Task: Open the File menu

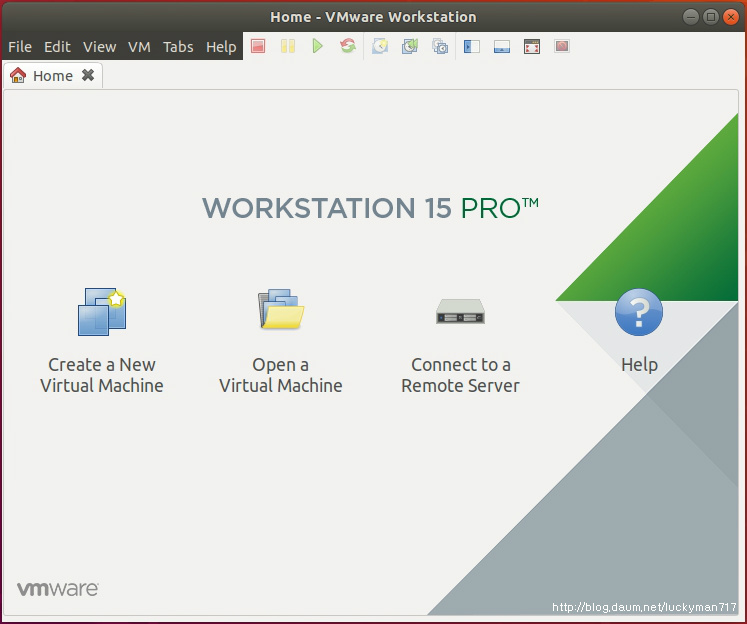Action: pyautogui.click(x=20, y=47)
